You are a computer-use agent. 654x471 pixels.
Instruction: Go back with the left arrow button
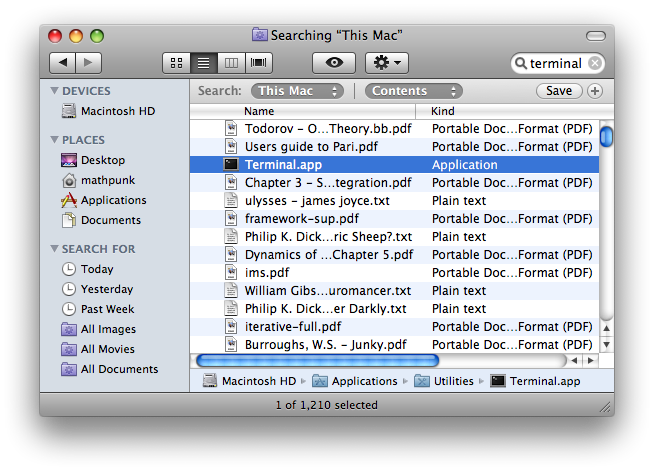click(x=63, y=63)
